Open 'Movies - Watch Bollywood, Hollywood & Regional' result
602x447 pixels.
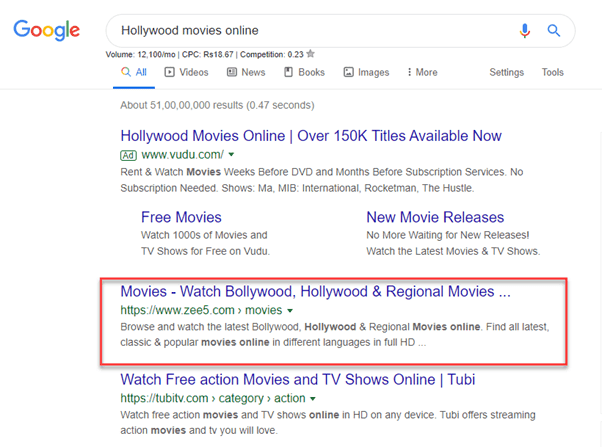tap(316, 291)
